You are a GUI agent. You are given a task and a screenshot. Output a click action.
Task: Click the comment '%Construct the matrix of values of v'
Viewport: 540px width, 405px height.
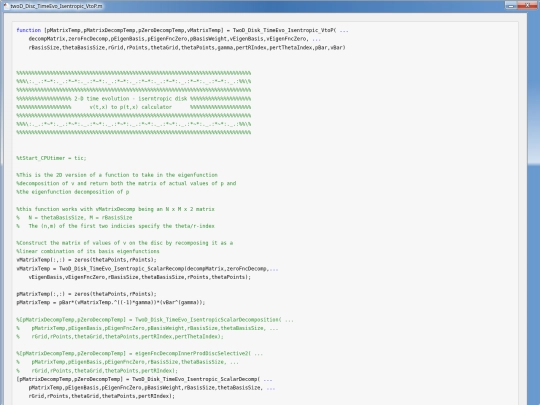point(125,243)
